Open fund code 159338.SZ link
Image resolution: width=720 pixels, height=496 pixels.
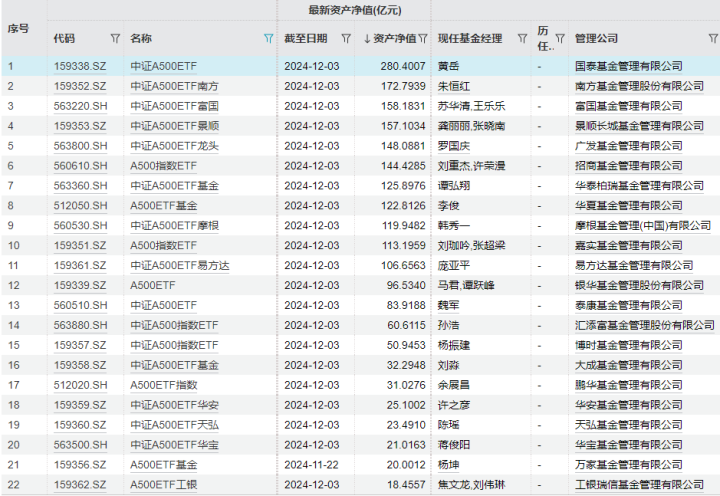80,66
